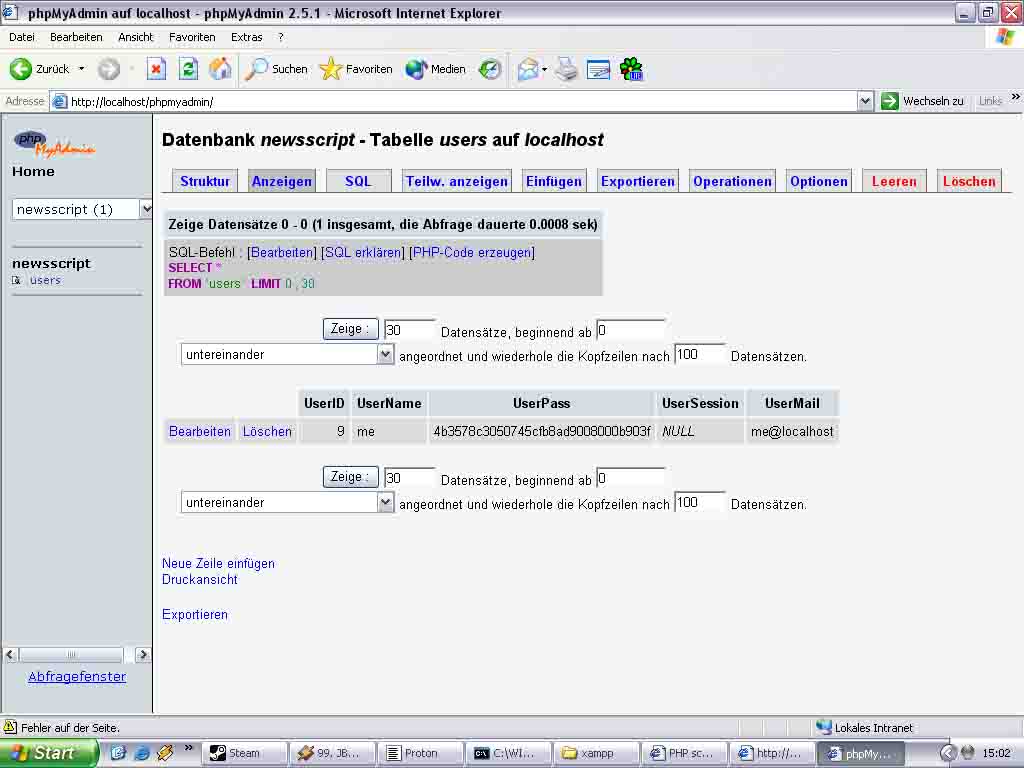Open the browser History icon

(x=490, y=69)
